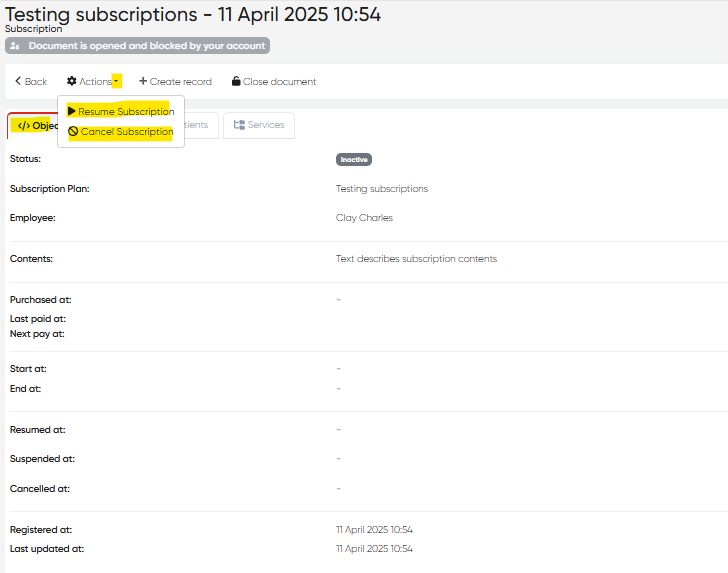Click the Back chevron arrow icon

click(18, 81)
